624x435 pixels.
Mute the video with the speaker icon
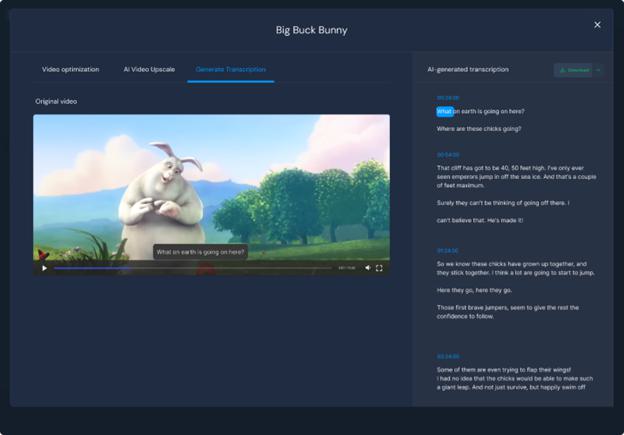pos(367,268)
